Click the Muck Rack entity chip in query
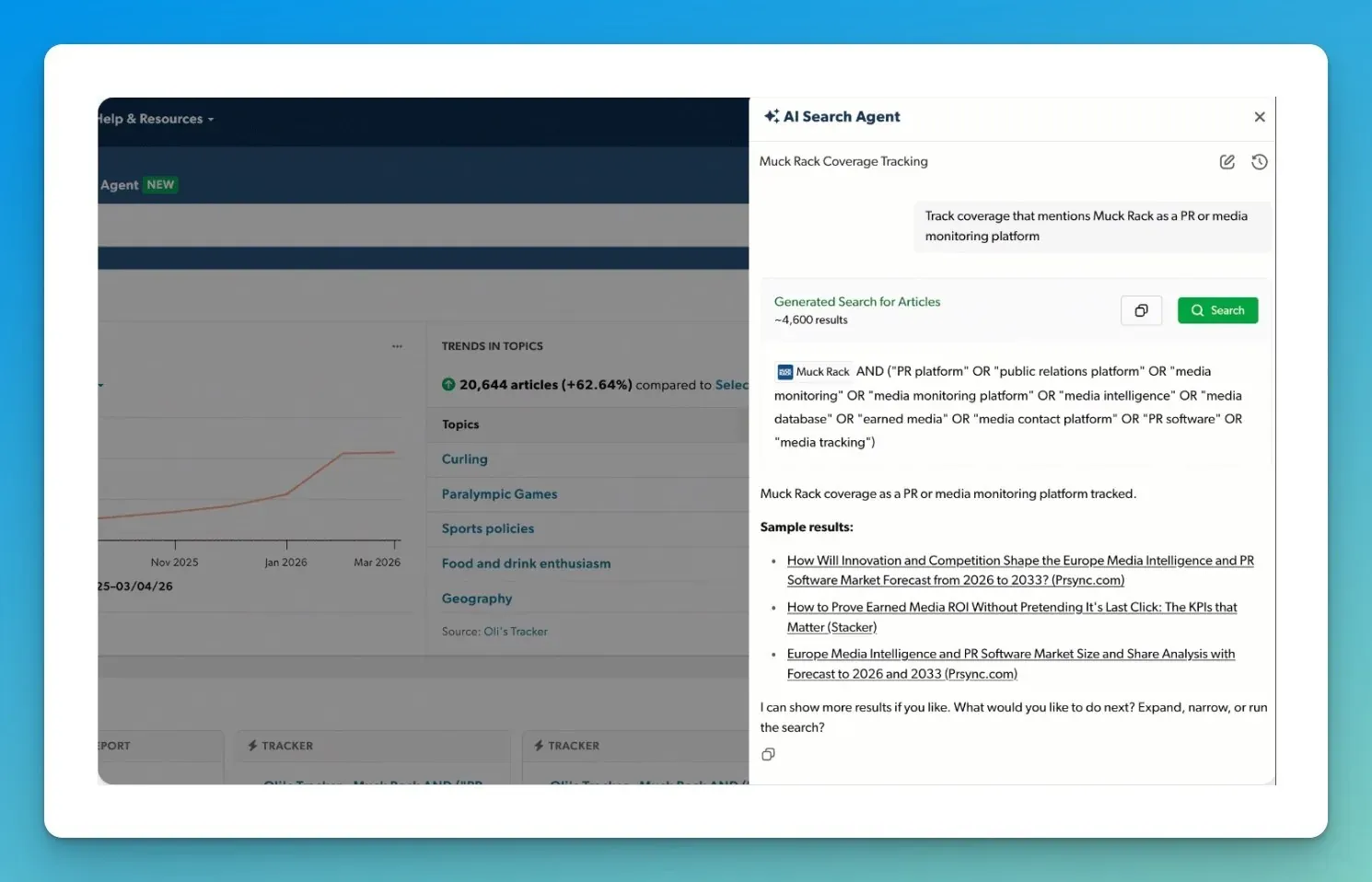Image resolution: width=1372 pixels, height=882 pixels. pyautogui.click(x=814, y=372)
